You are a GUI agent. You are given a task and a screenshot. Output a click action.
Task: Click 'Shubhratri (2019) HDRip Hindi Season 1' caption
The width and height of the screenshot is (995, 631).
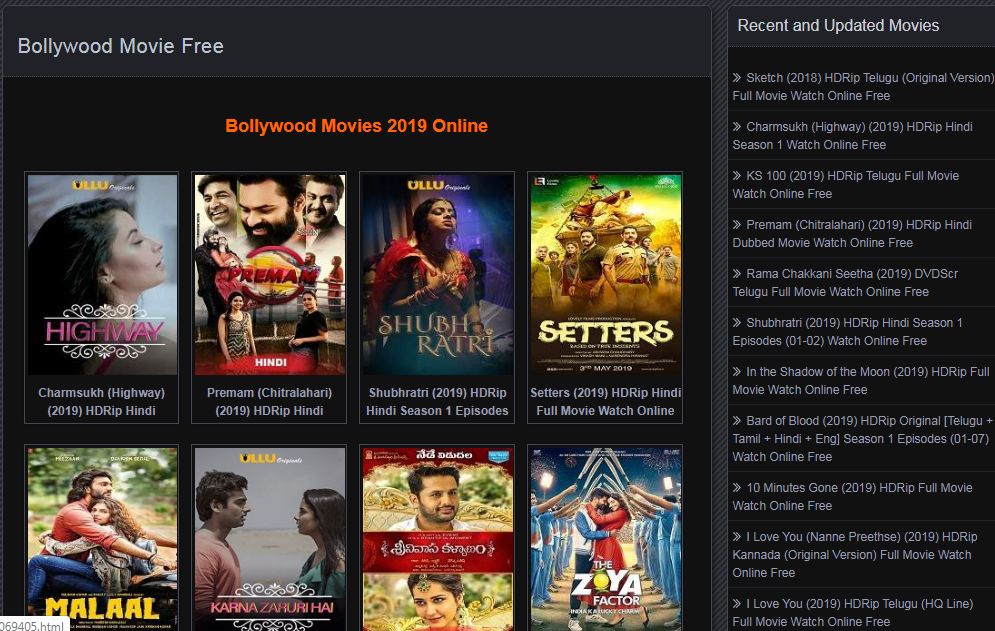point(437,402)
